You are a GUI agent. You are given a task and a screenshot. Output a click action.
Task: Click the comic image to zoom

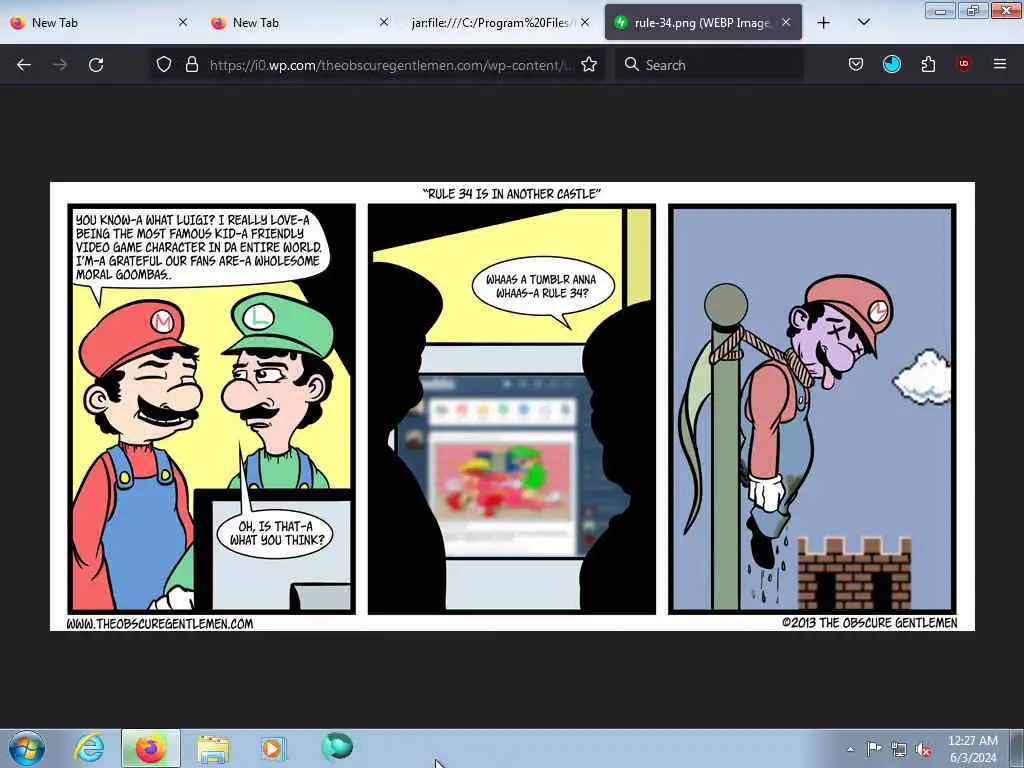coord(512,406)
